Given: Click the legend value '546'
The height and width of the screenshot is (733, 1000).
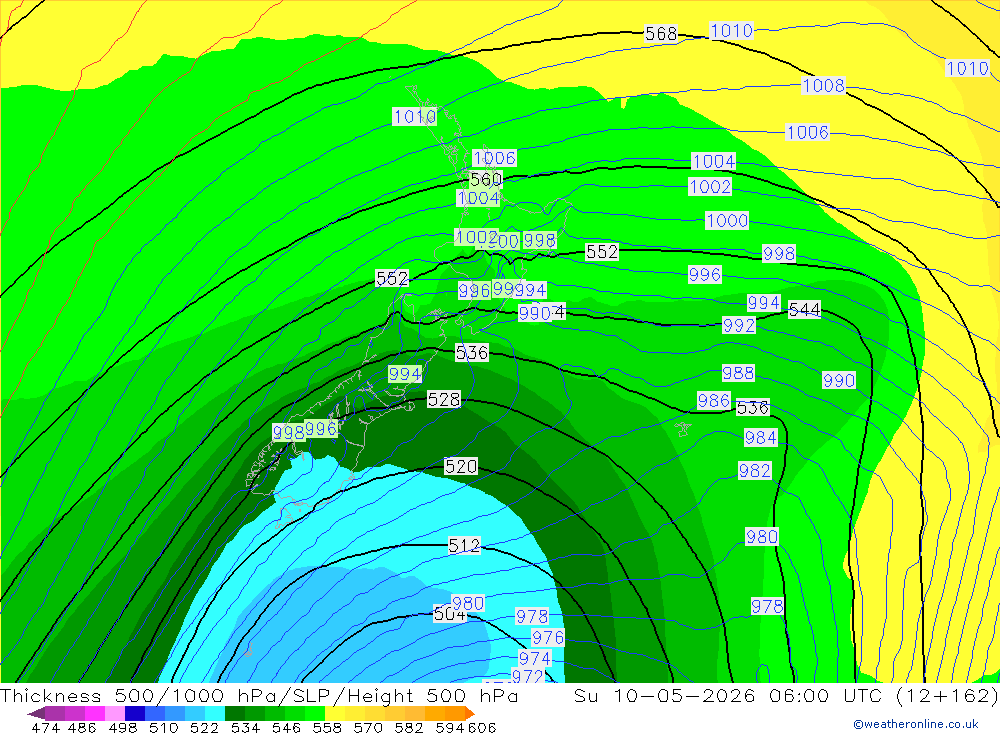Looking at the screenshot, I should point(286,727).
